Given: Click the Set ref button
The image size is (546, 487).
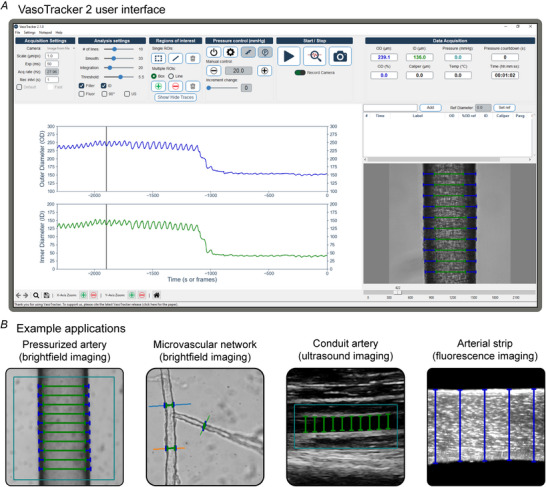Looking at the screenshot, I should tap(504, 108).
